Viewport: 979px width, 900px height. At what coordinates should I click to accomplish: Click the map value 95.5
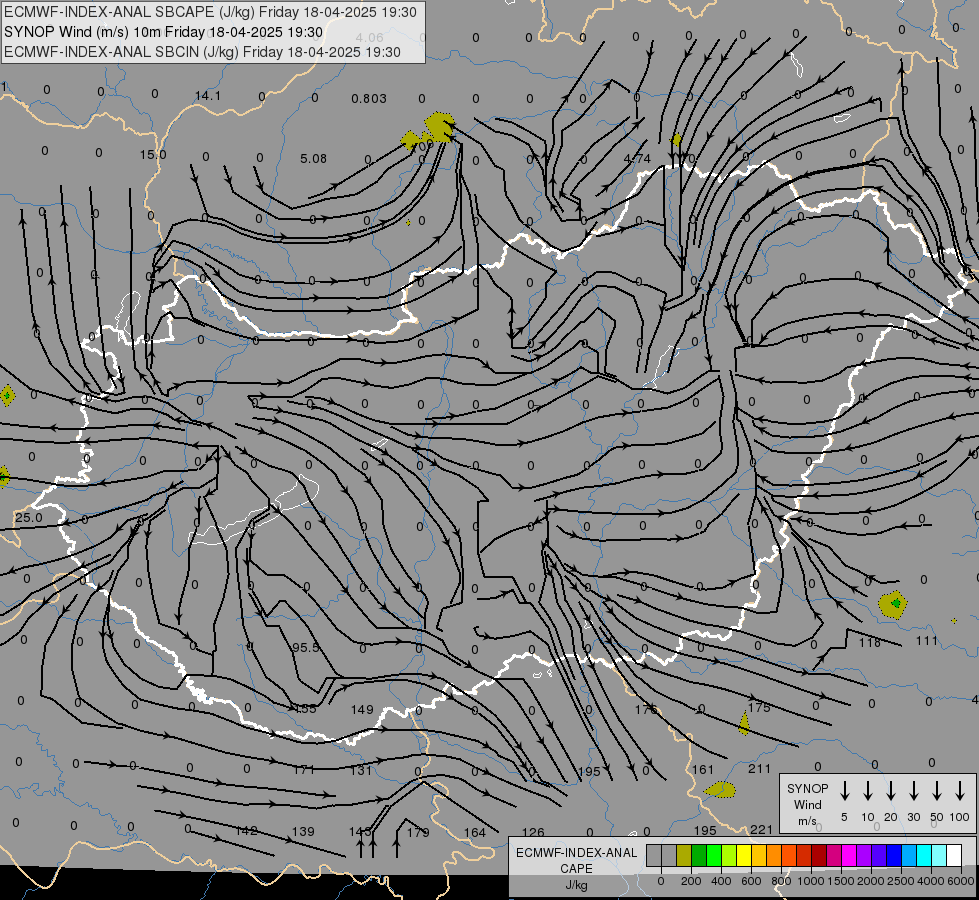coord(306,648)
